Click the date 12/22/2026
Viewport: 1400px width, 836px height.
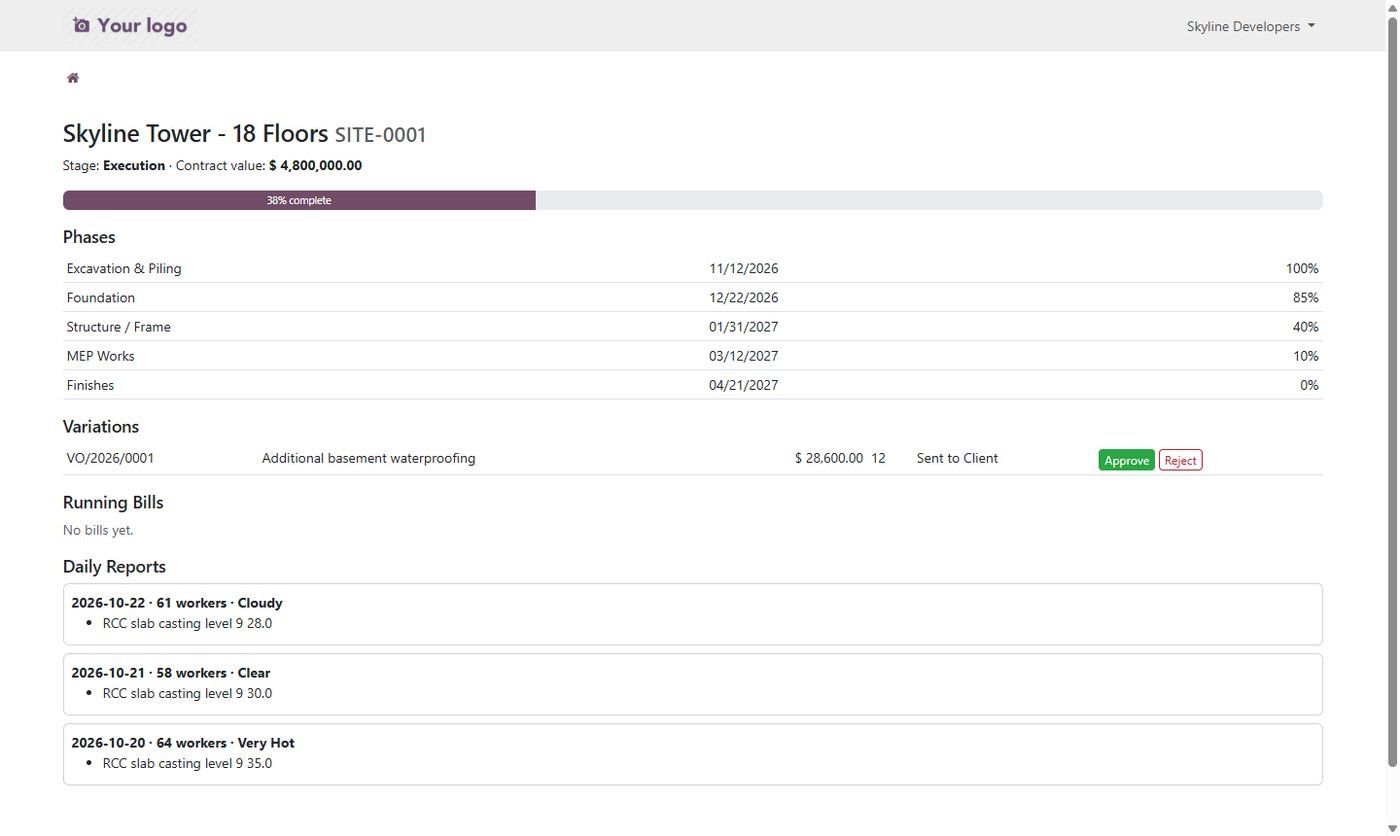[x=744, y=298]
